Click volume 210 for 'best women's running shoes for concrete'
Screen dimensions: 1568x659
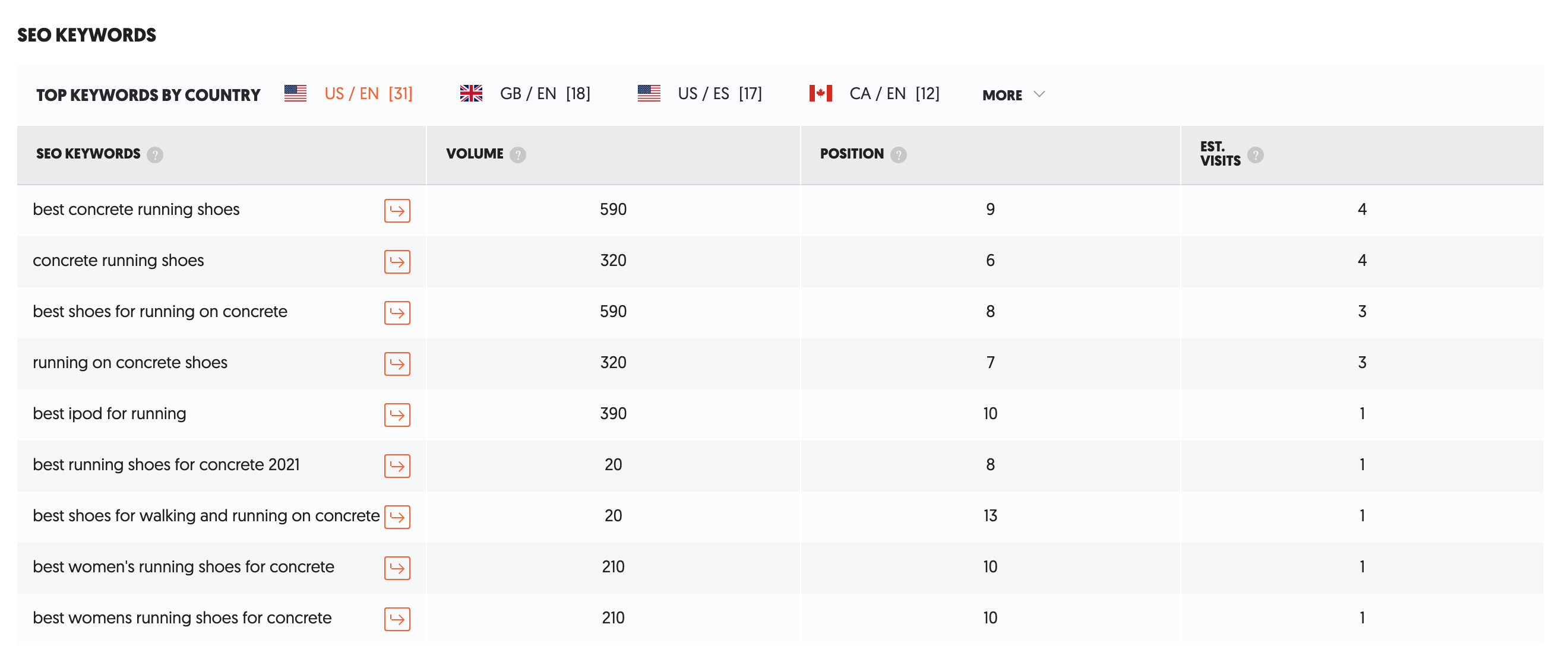coord(613,567)
